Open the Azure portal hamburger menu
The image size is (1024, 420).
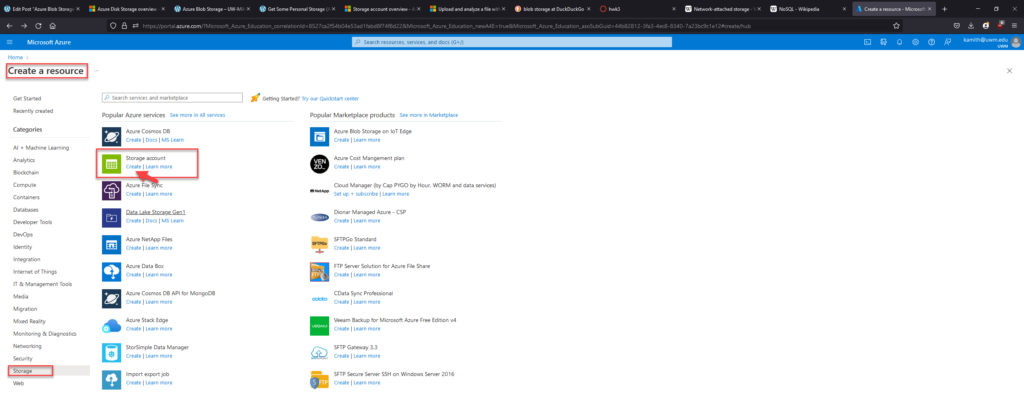(10, 42)
